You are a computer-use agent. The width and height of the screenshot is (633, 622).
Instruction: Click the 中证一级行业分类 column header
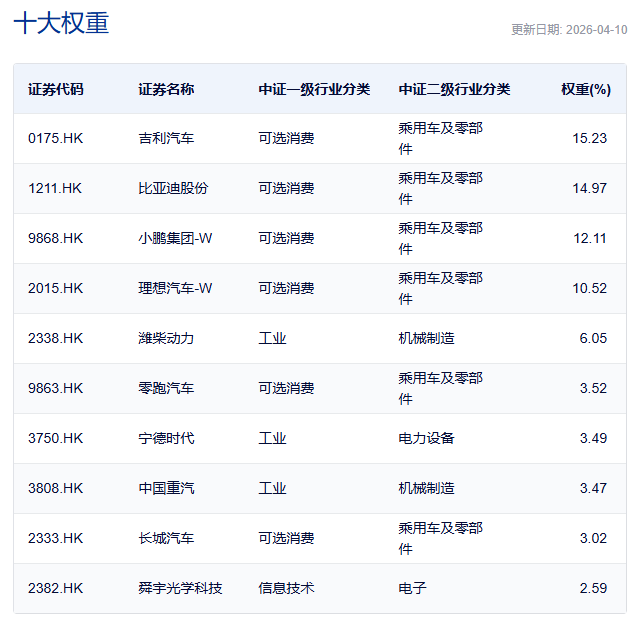point(314,89)
